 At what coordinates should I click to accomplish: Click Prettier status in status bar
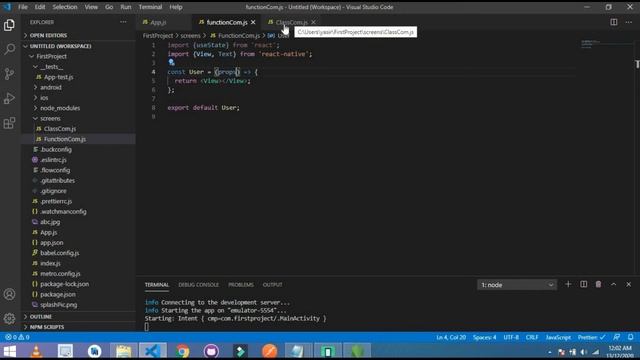[x=591, y=337]
